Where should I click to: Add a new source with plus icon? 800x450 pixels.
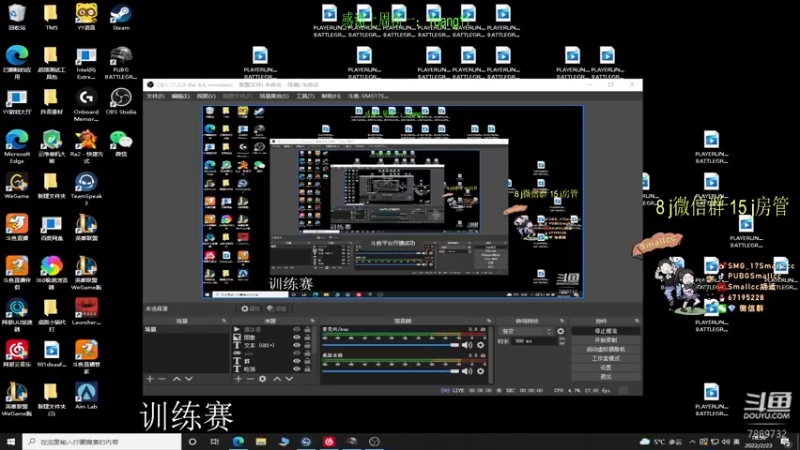(238, 379)
